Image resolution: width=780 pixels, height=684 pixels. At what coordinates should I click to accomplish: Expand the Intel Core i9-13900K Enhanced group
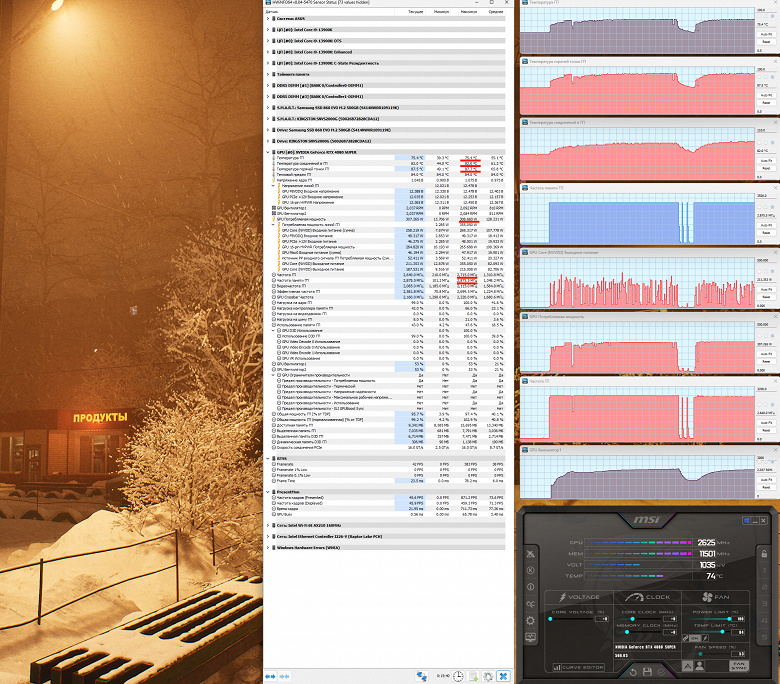point(268,52)
